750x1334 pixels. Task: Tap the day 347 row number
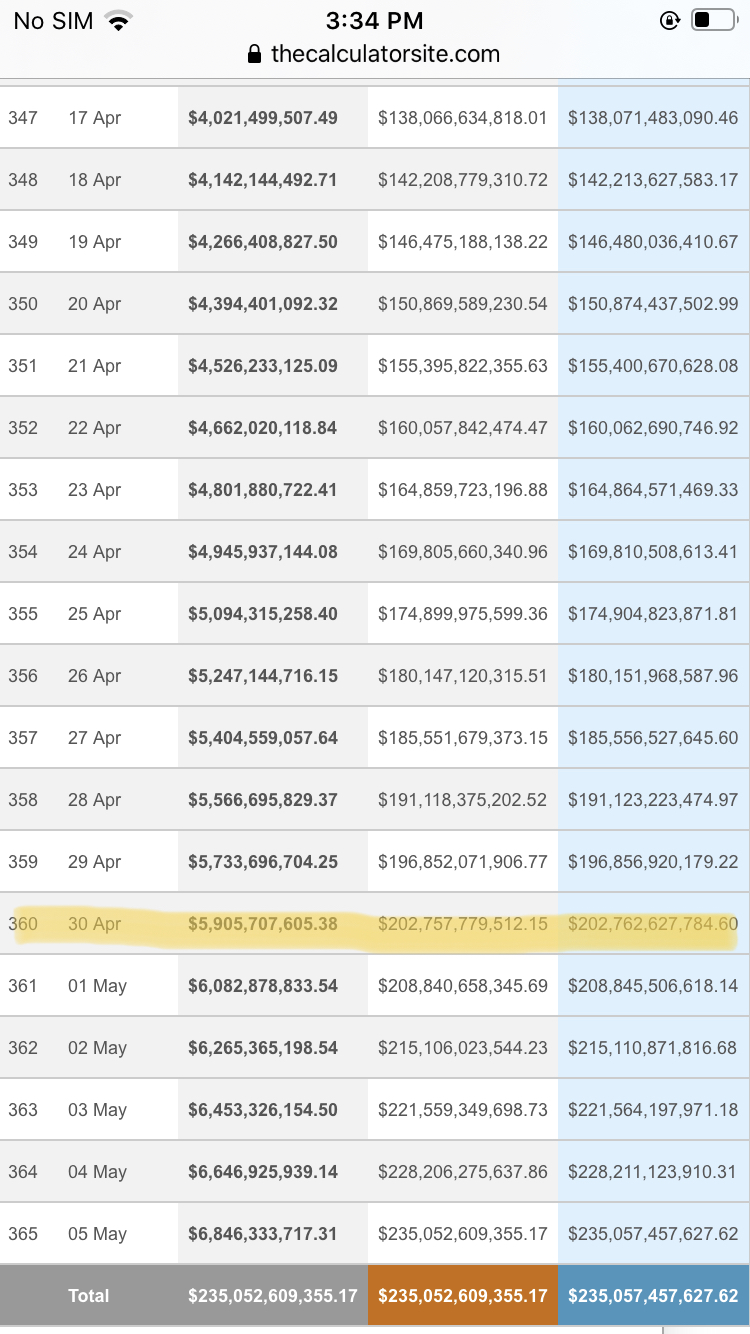pyautogui.click(x=23, y=118)
